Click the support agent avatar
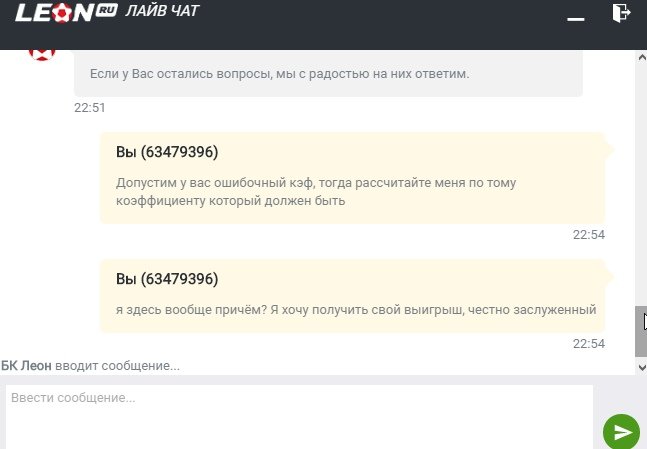The image size is (647, 449). tap(42, 52)
